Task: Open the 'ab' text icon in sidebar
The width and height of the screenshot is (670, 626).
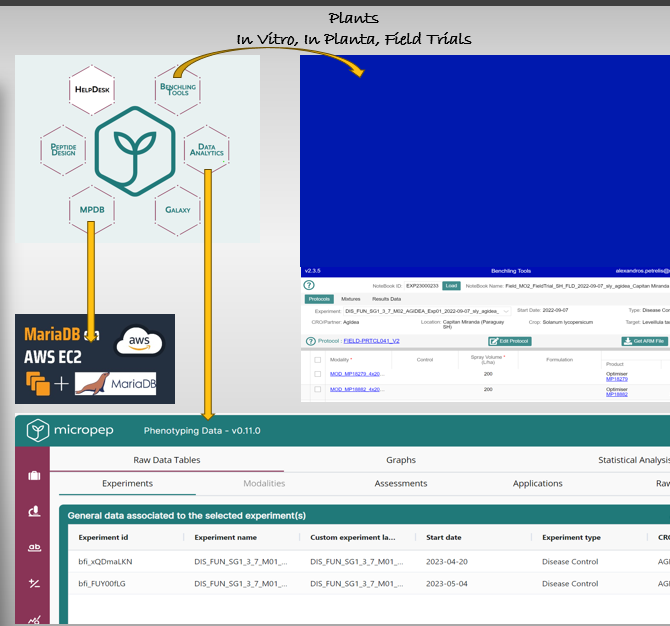Action: pyautogui.click(x=34, y=547)
